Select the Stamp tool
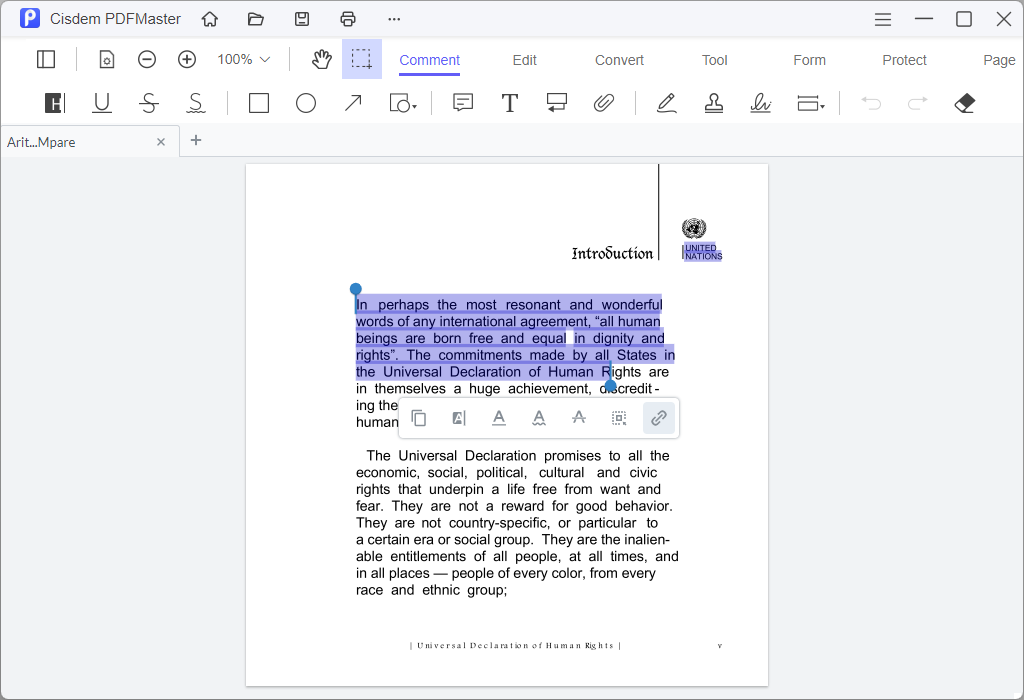The image size is (1024, 700). [x=713, y=103]
